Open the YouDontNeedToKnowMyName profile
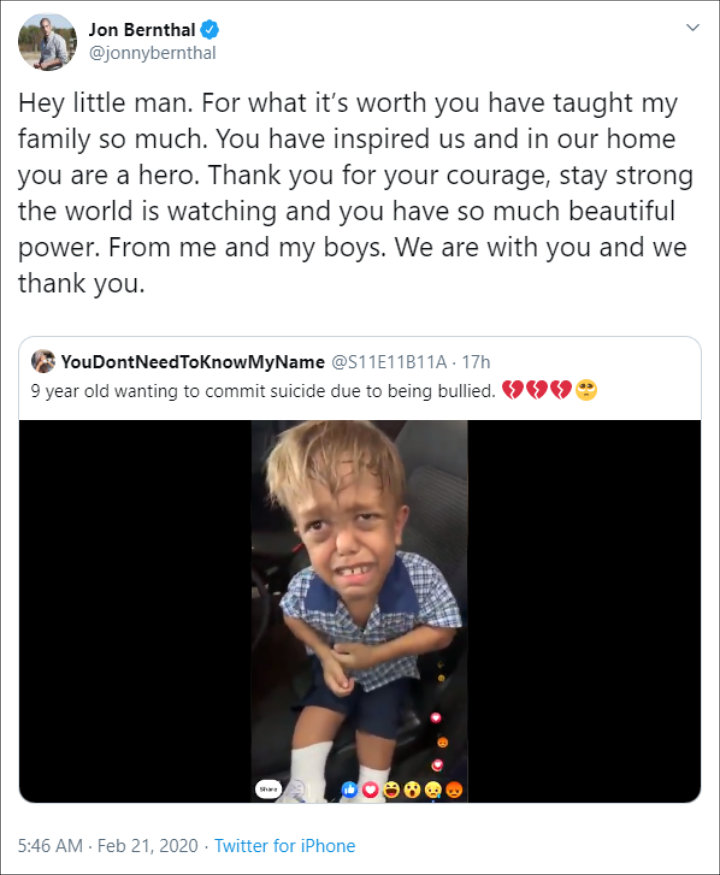 pyautogui.click(x=192, y=361)
